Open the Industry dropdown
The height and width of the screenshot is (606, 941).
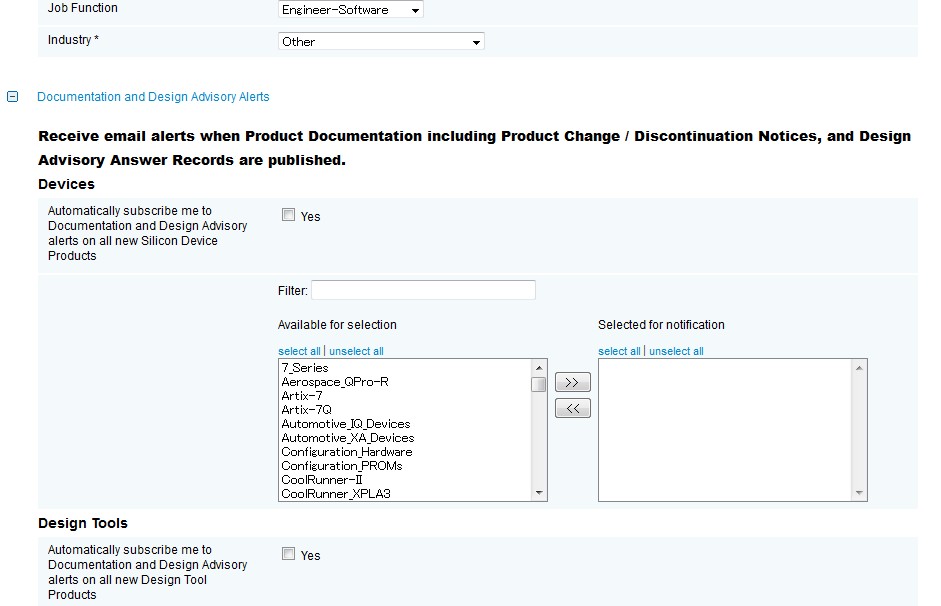click(381, 41)
